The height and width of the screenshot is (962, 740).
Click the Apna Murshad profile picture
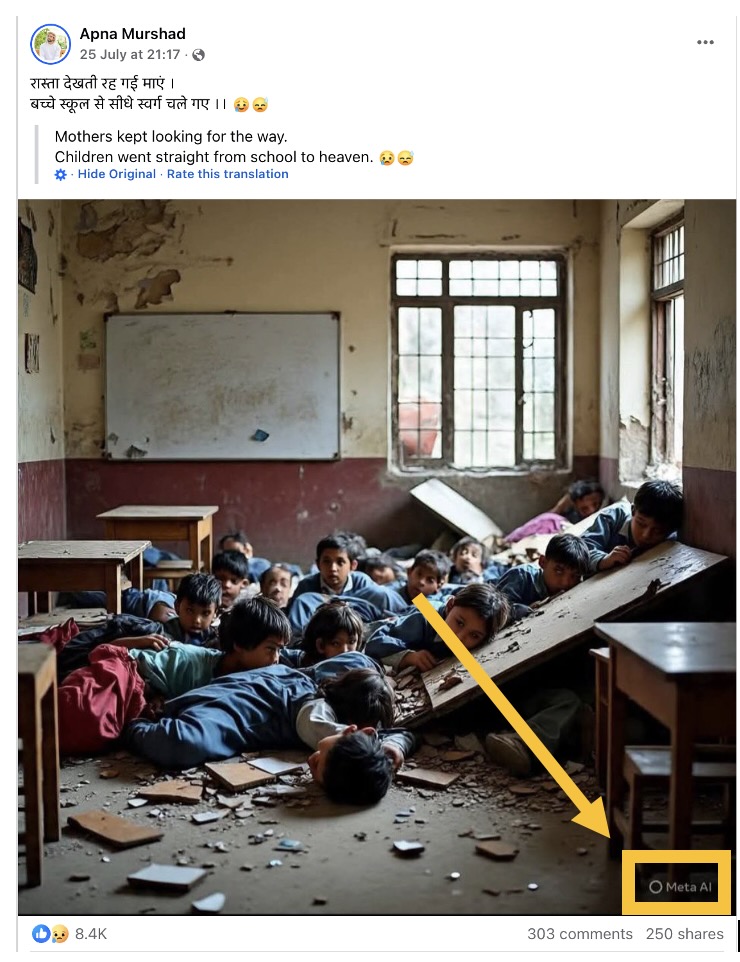coord(50,44)
